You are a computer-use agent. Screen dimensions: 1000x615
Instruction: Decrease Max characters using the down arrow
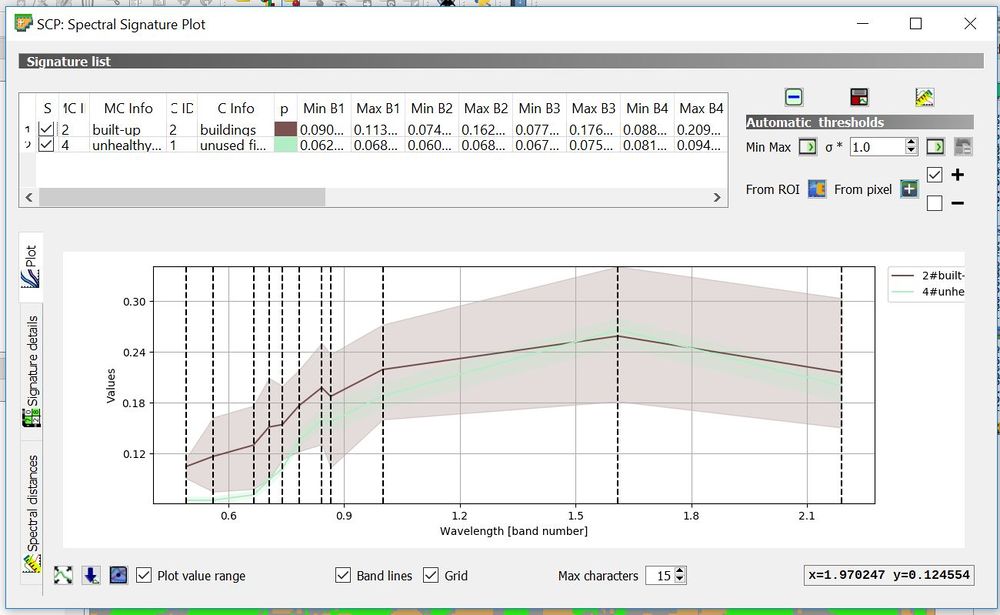click(680, 580)
